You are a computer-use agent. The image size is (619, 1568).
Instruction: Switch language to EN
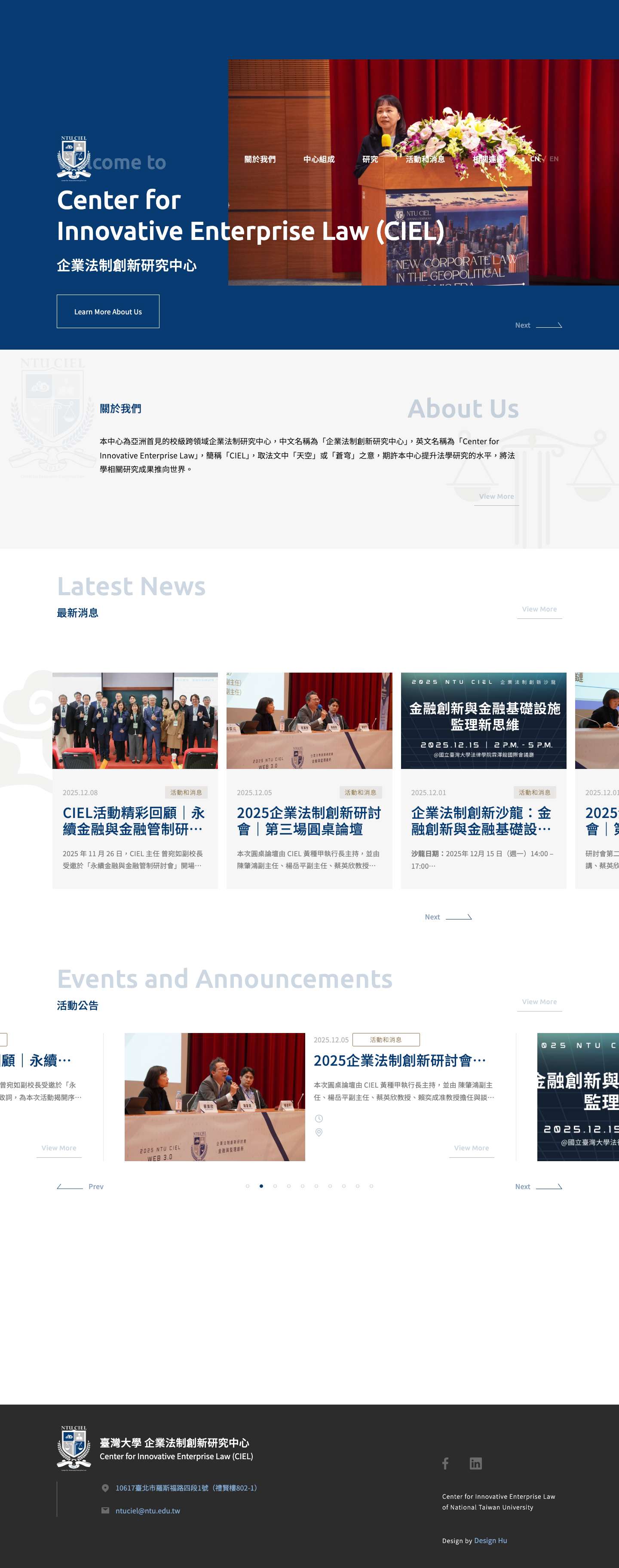pyautogui.click(x=554, y=159)
